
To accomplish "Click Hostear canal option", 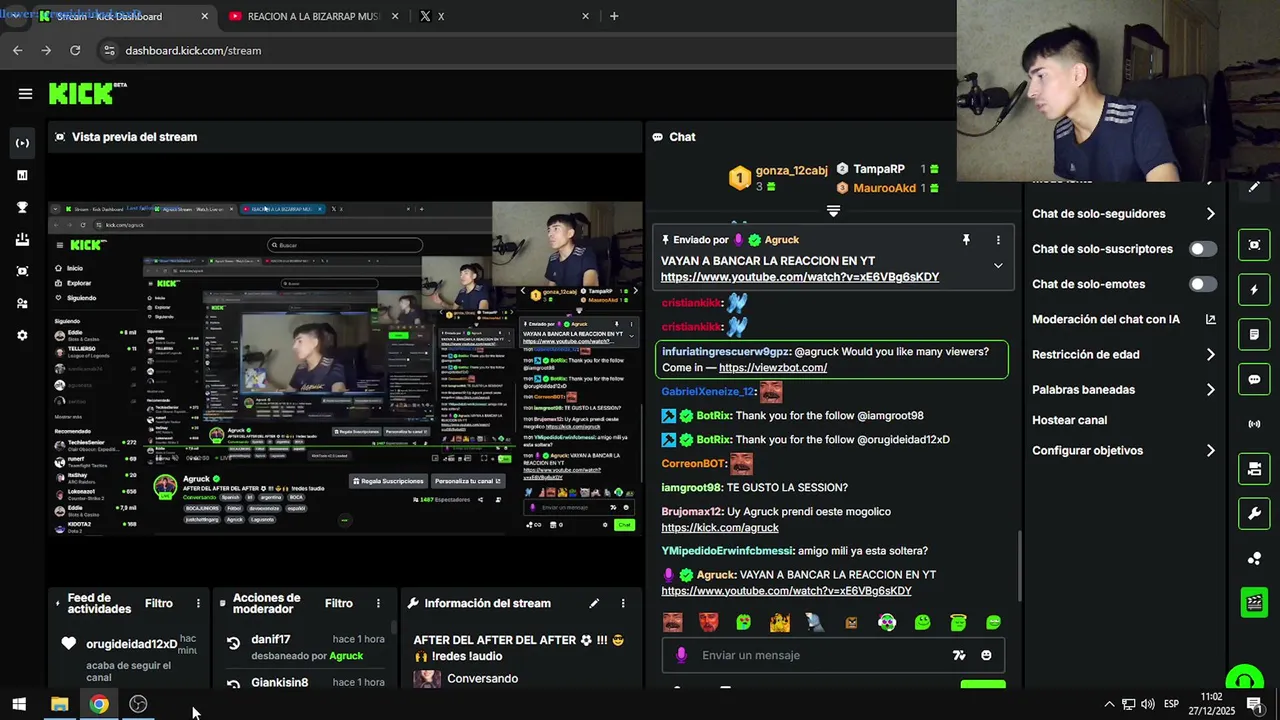I will (x=1069, y=420).
